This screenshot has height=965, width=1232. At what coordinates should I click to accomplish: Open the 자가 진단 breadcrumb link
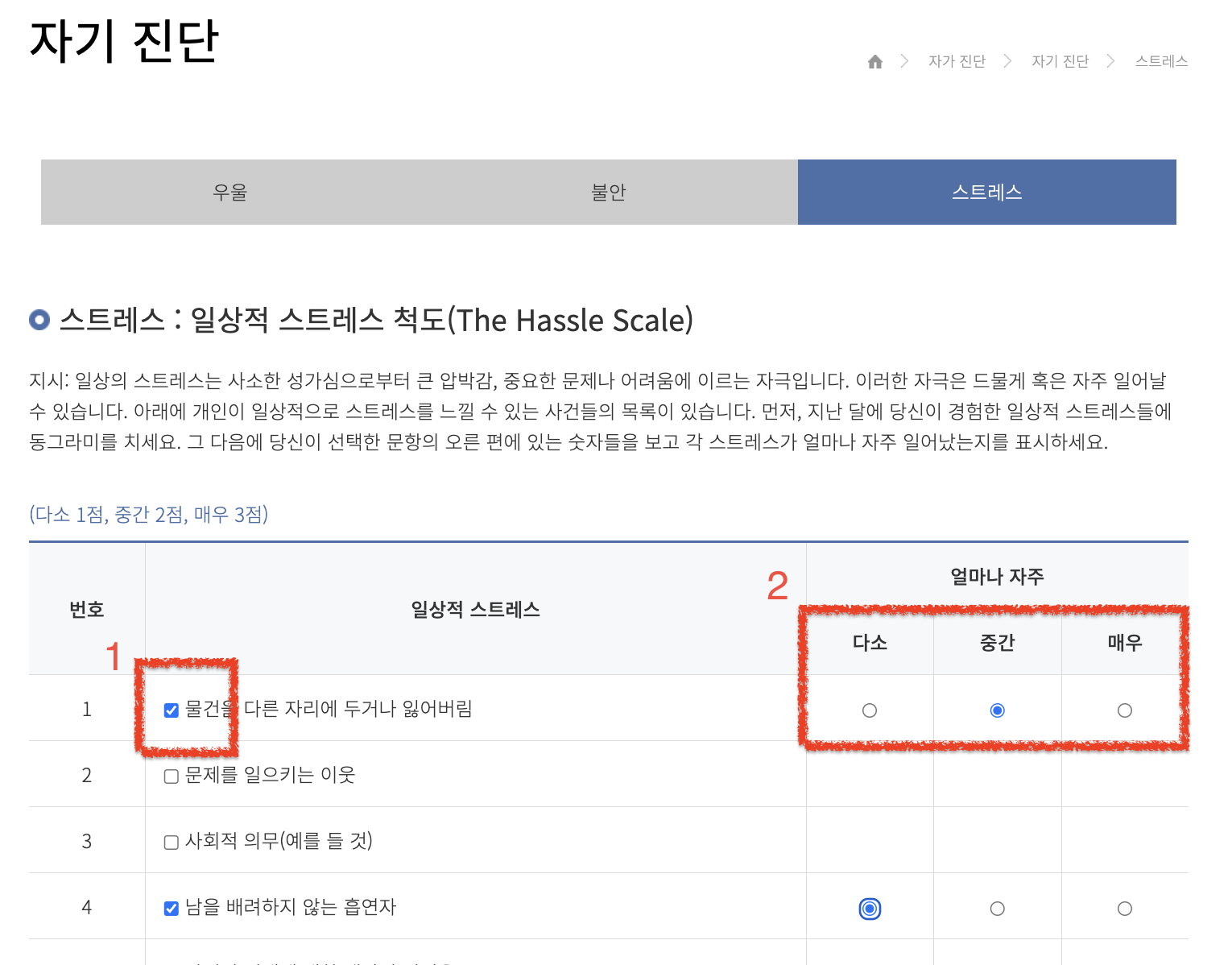point(957,60)
